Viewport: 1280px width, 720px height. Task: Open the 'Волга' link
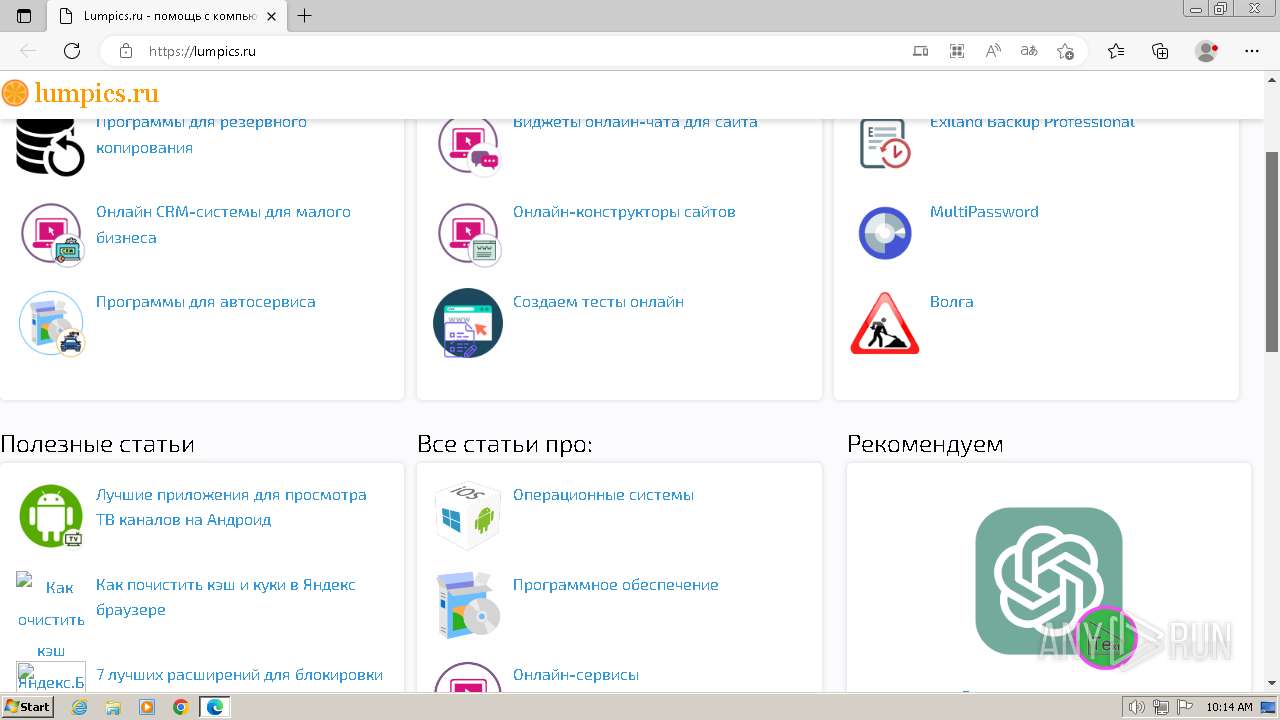951,301
